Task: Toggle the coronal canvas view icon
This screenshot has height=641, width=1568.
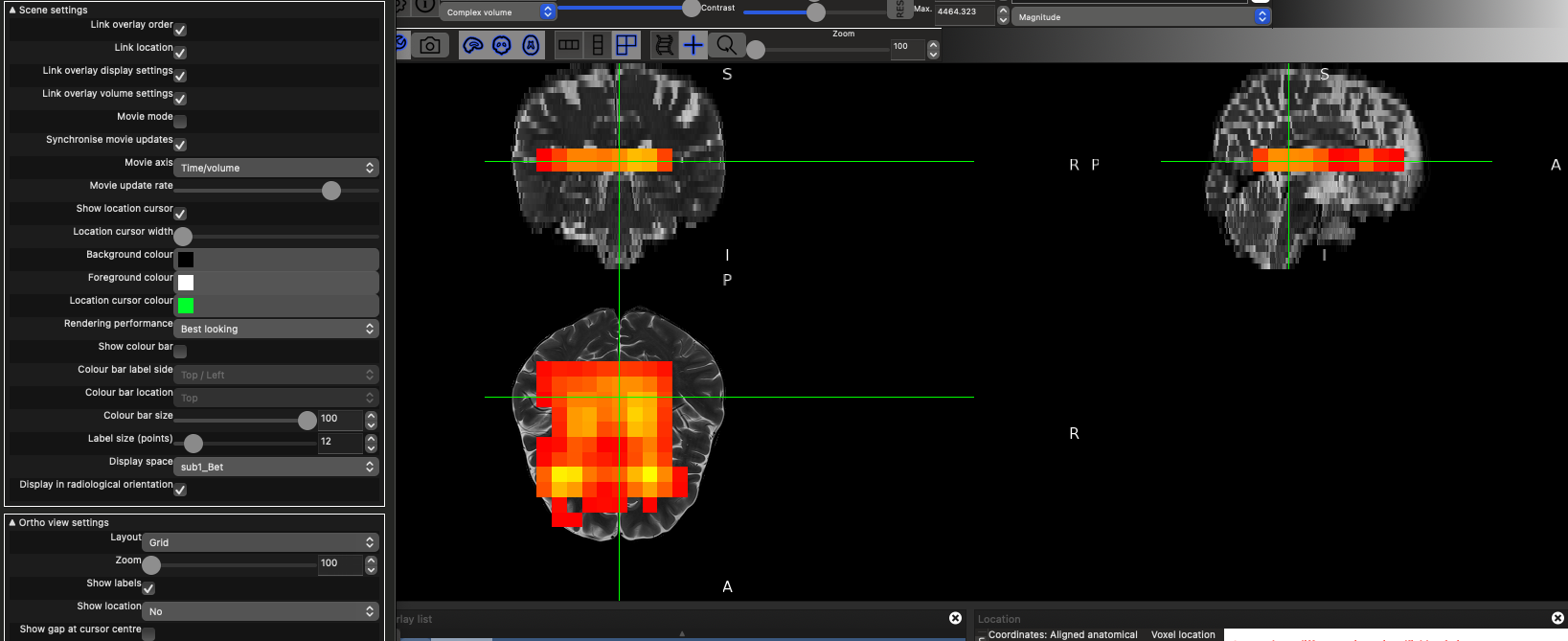Action: [502, 45]
